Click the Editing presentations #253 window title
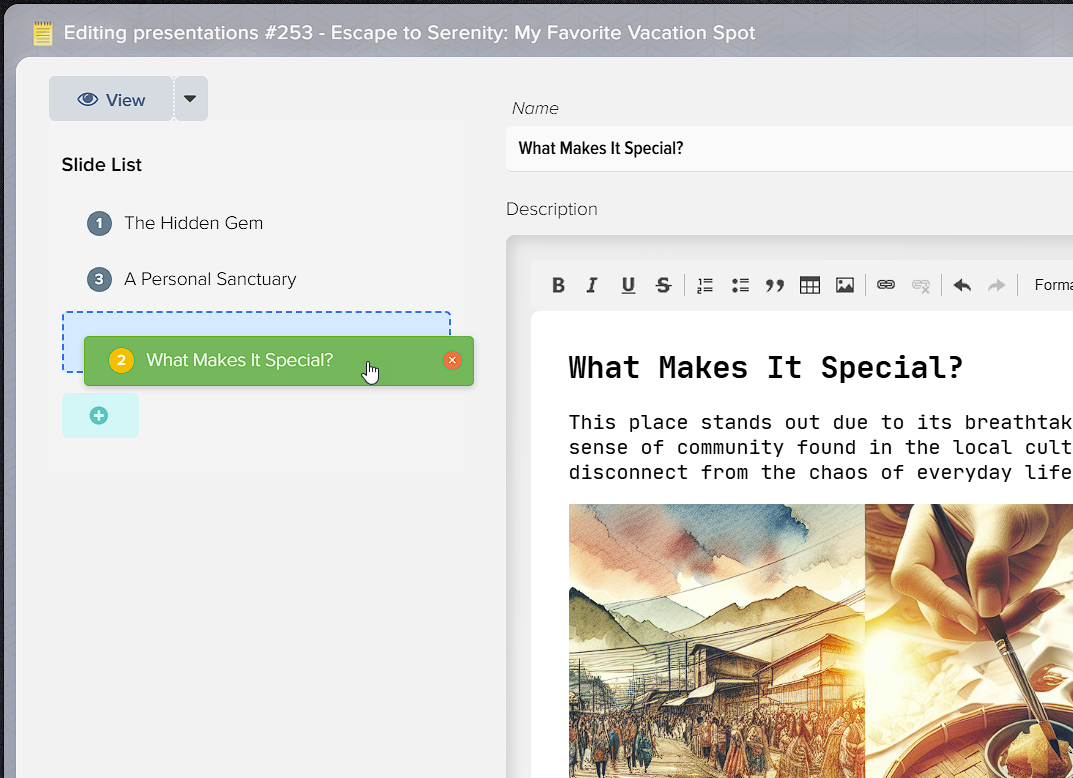The height and width of the screenshot is (778, 1073). (409, 33)
